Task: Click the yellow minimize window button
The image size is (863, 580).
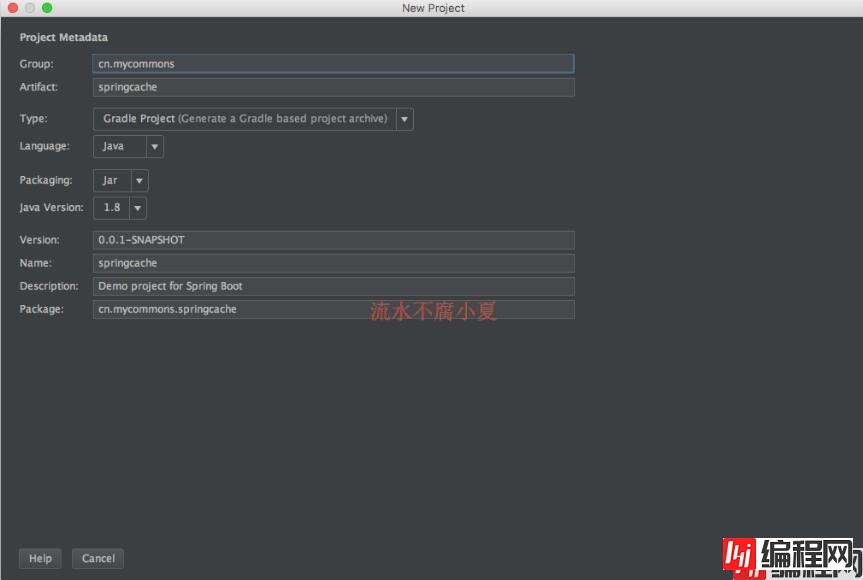Action: coord(30,8)
